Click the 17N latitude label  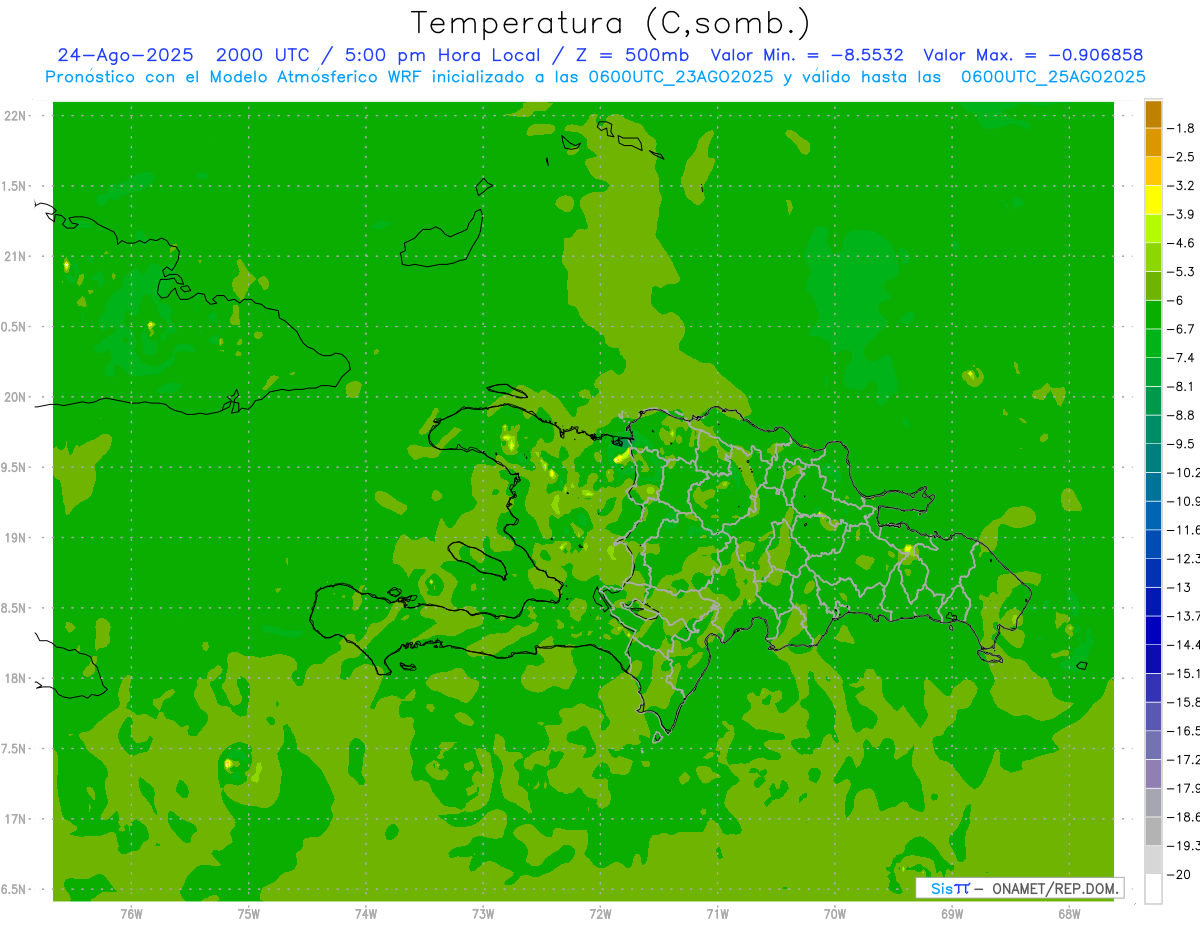pos(15,820)
